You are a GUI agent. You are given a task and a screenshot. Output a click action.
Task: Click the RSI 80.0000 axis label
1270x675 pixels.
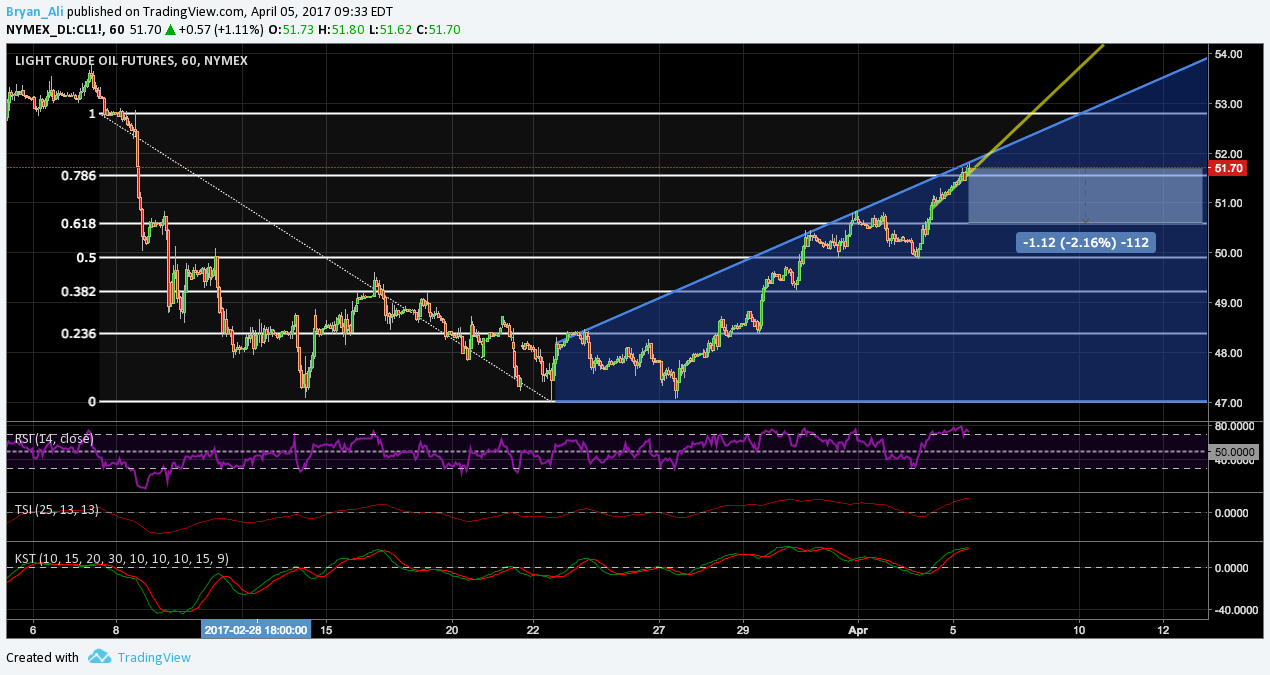point(1233,426)
